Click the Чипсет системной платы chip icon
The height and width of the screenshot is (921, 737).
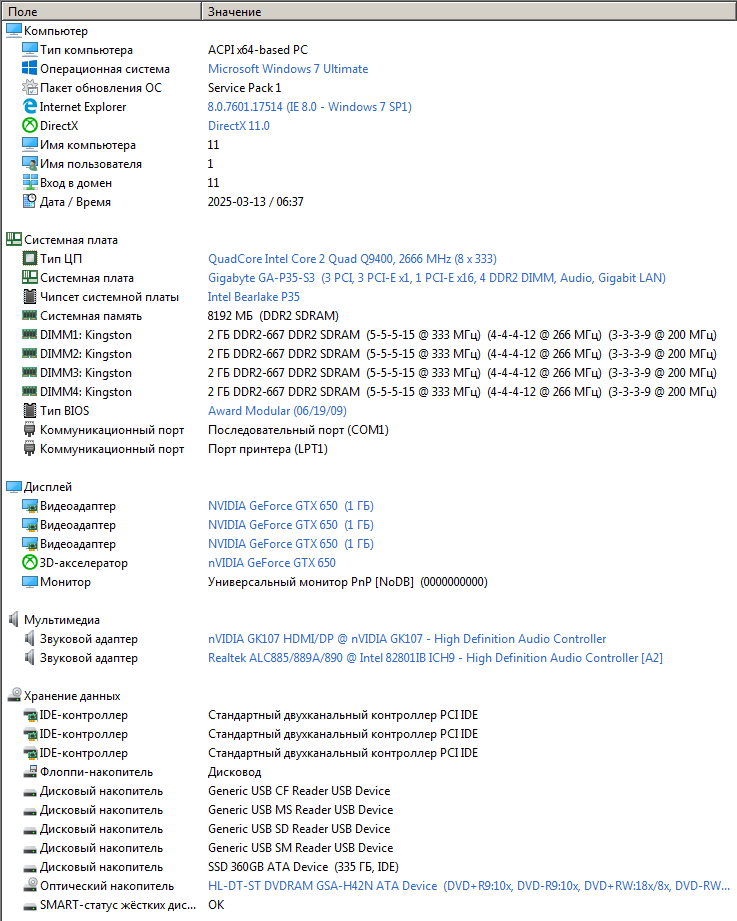29,296
